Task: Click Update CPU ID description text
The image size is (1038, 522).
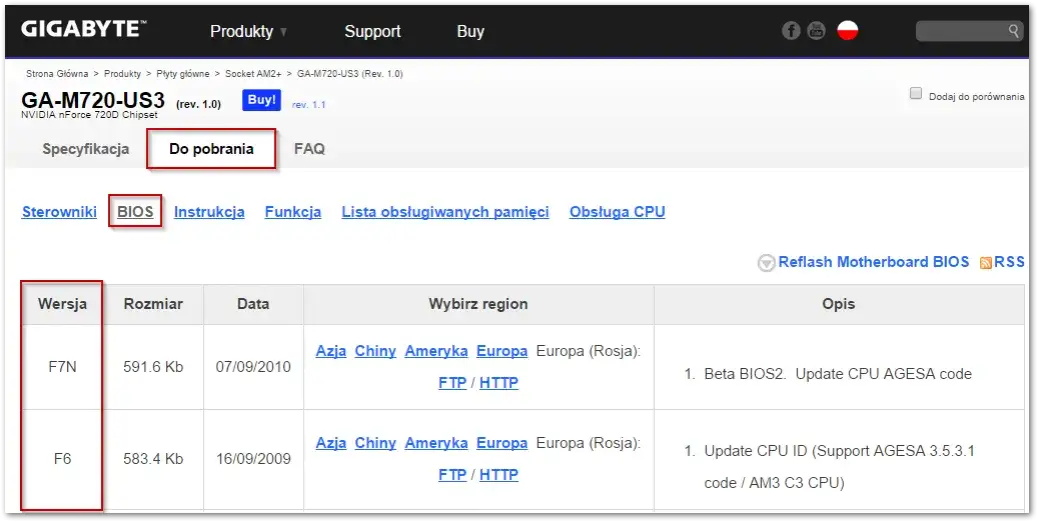Action: point(839,467)
